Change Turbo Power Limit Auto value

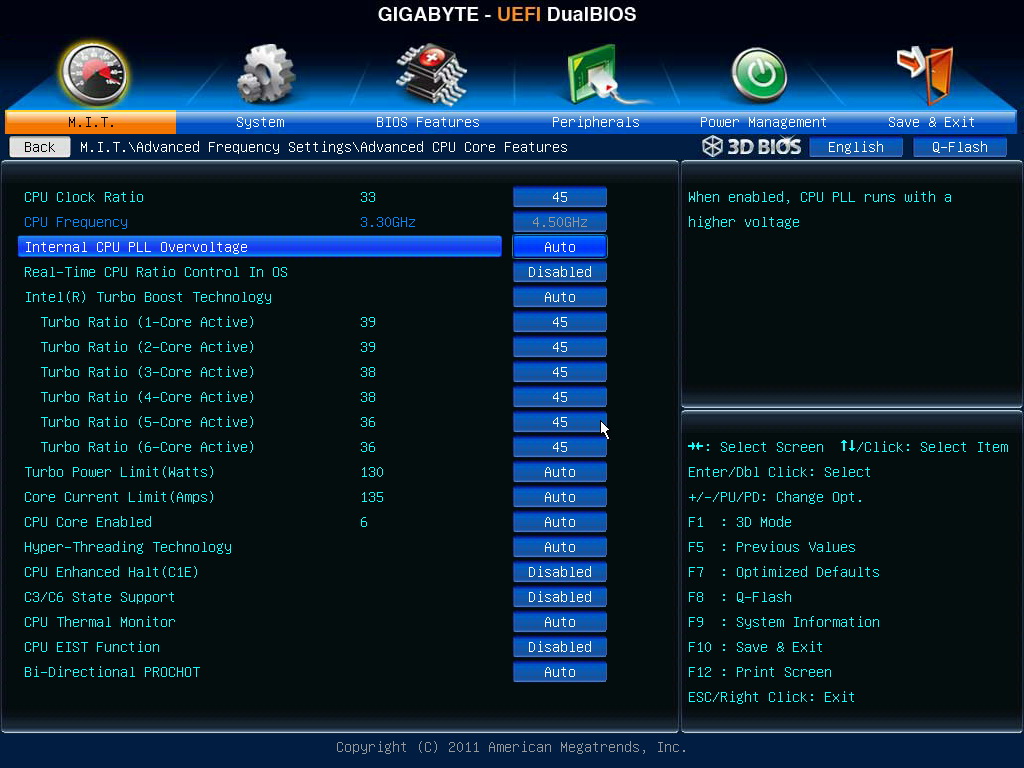(x=560, y=472)
